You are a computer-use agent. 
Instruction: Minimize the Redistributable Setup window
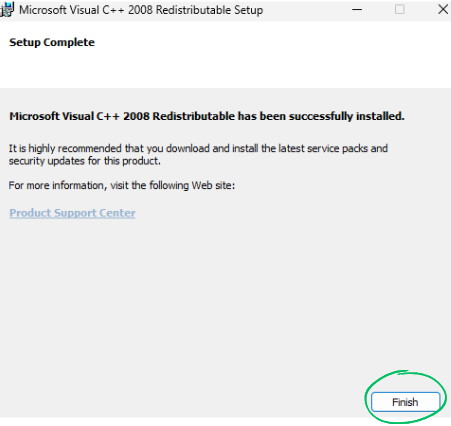coord(357,10)
